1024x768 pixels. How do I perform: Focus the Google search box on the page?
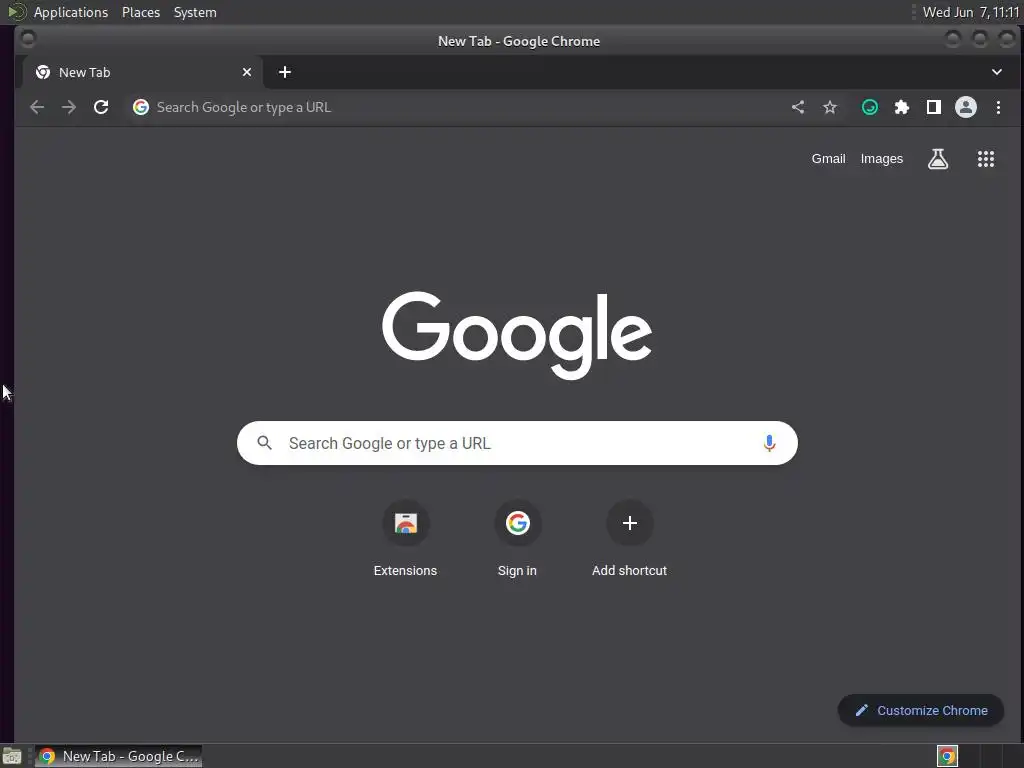517,443
